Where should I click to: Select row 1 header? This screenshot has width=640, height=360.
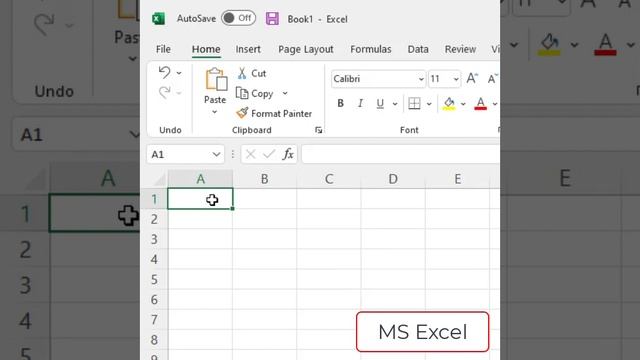pyautogui.click(x=154, y=199)
